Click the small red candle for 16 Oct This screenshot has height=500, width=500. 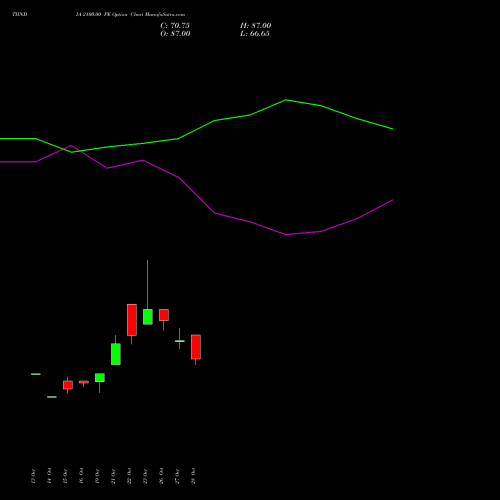(x=84, y=382)
